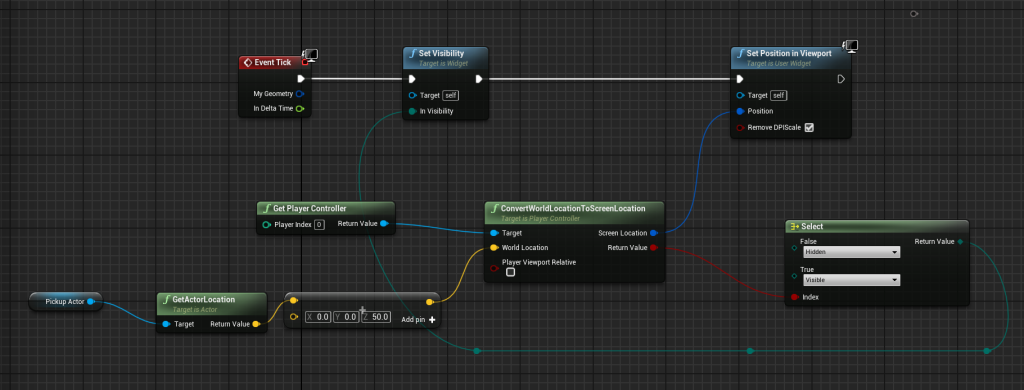Click Set Position in Viewport exec output pin

click(x=842, y=79)
